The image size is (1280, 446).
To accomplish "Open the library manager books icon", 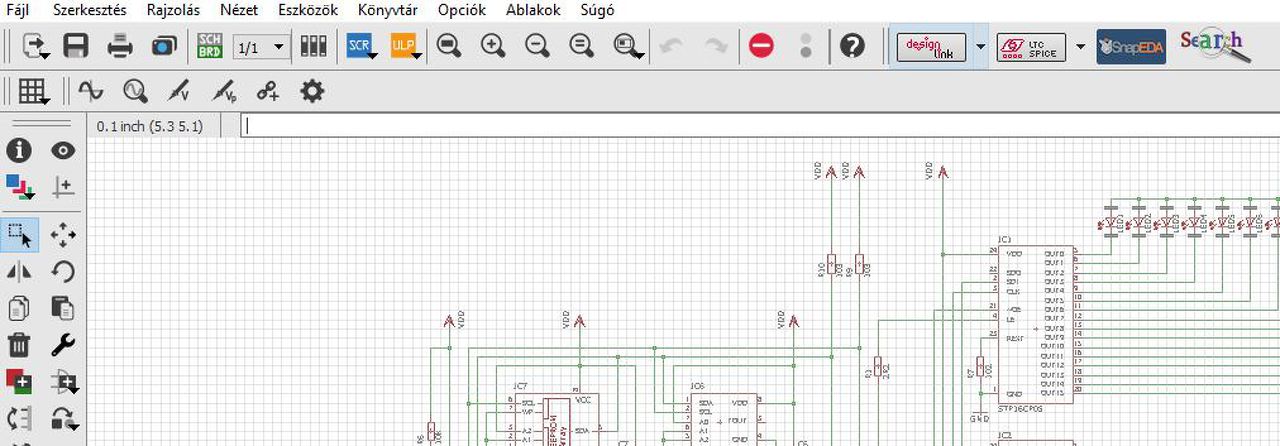I will 313,46.
